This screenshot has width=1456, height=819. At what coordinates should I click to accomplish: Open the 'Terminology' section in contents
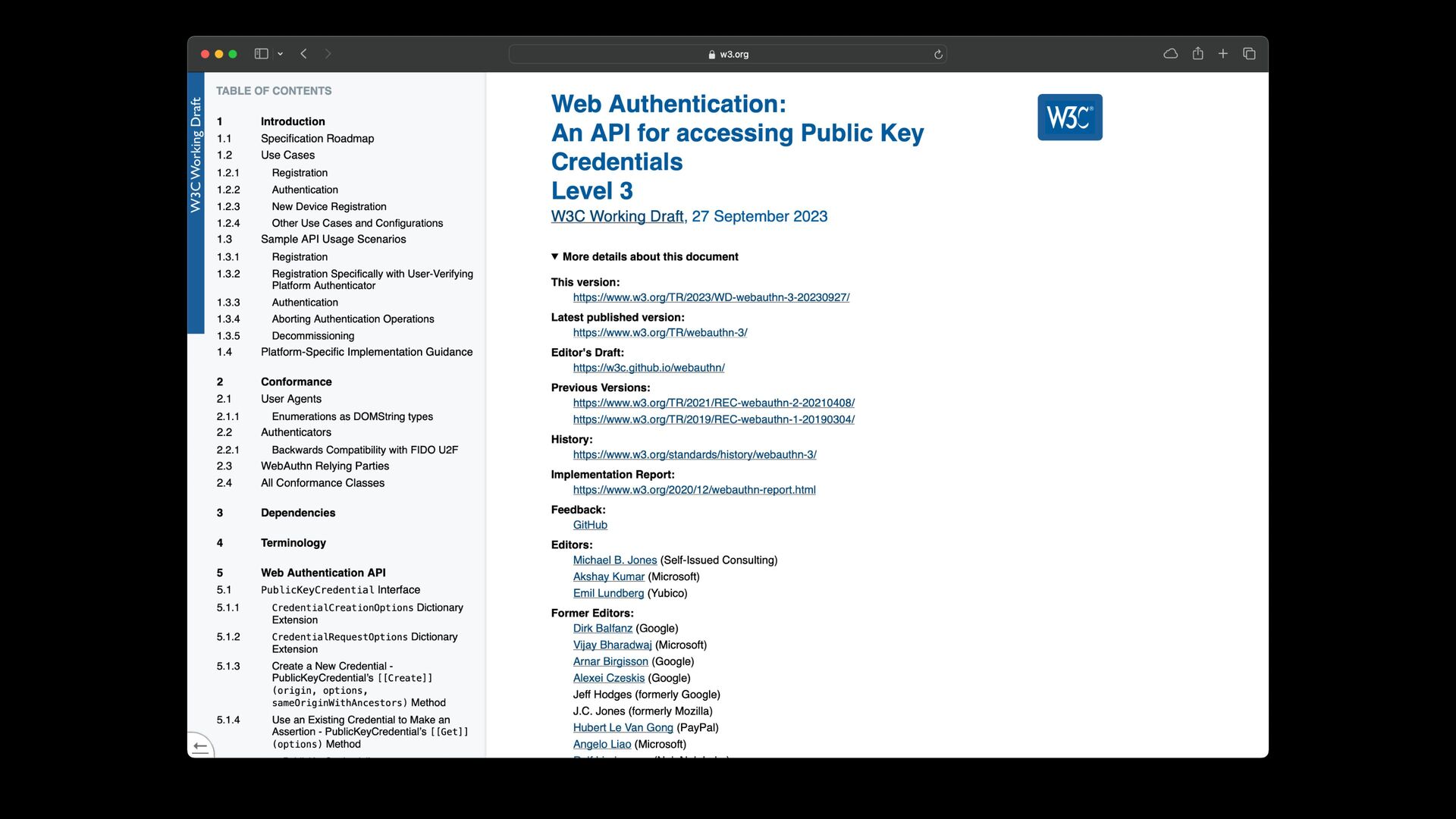pos(293,543)
